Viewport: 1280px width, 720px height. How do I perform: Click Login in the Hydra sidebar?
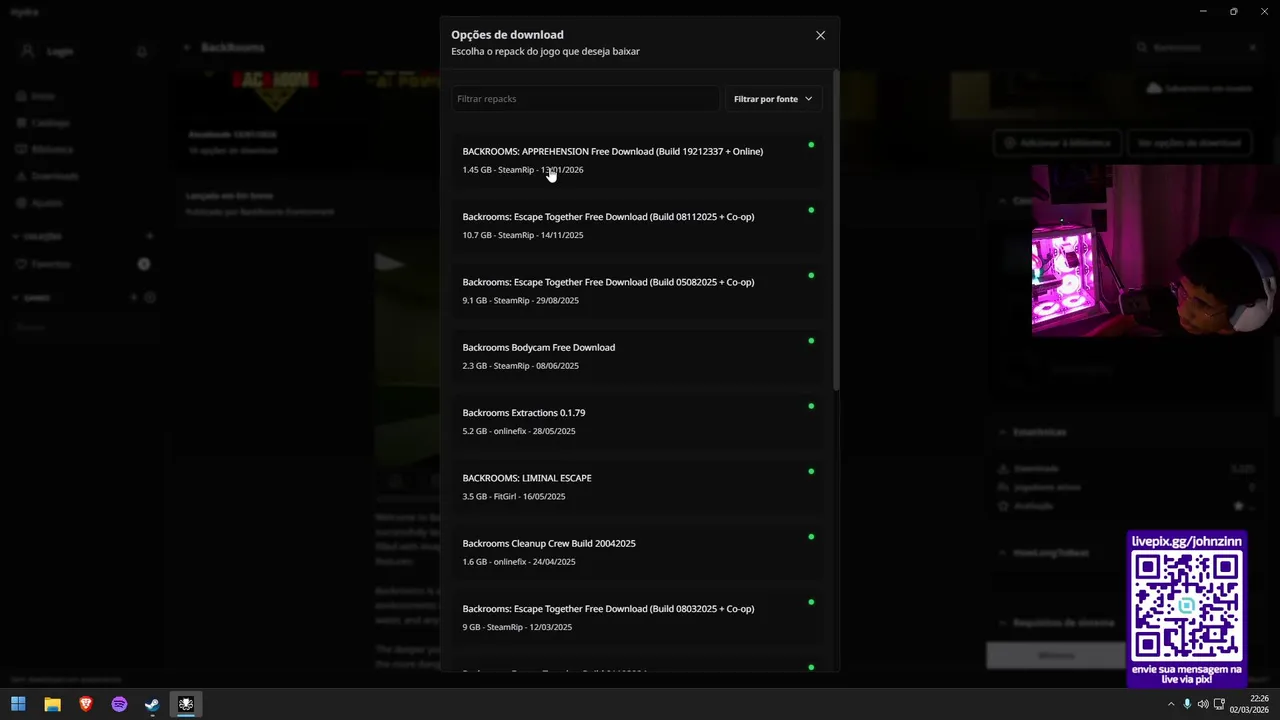60,51
